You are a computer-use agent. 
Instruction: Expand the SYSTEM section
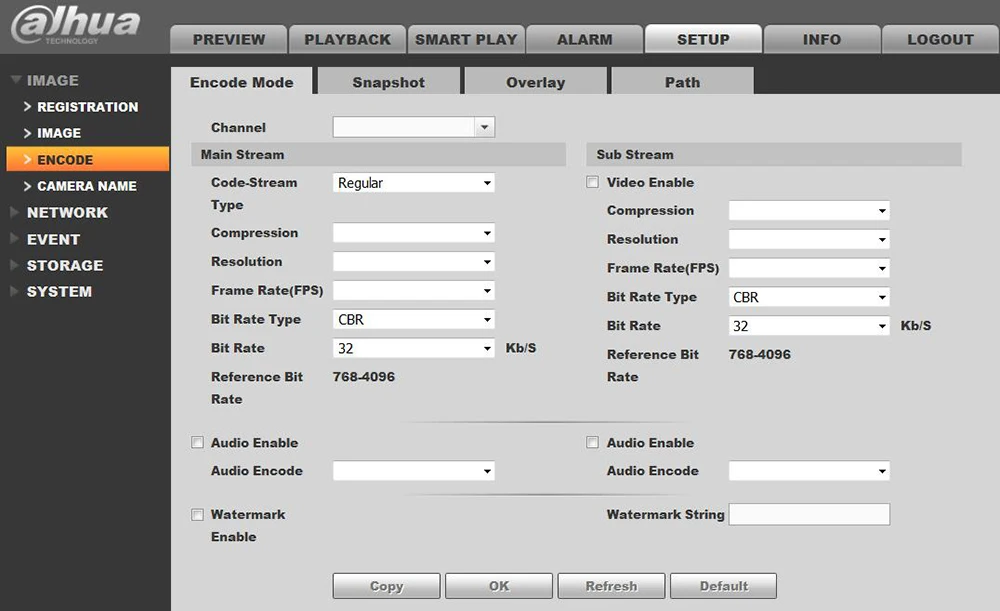point(59,291)
